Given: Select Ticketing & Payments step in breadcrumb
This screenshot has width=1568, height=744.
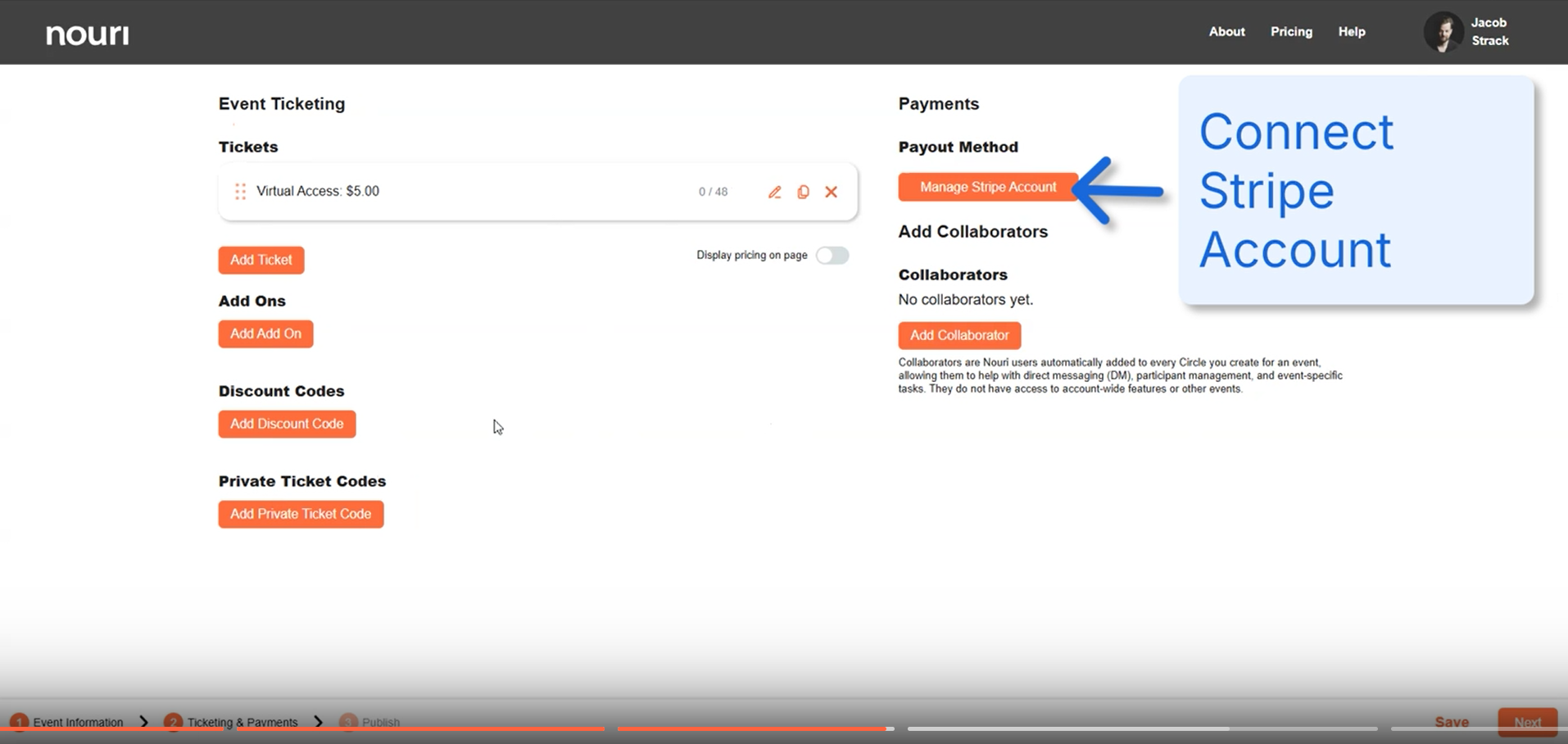Looking at the screenshot, I should 242,722.
